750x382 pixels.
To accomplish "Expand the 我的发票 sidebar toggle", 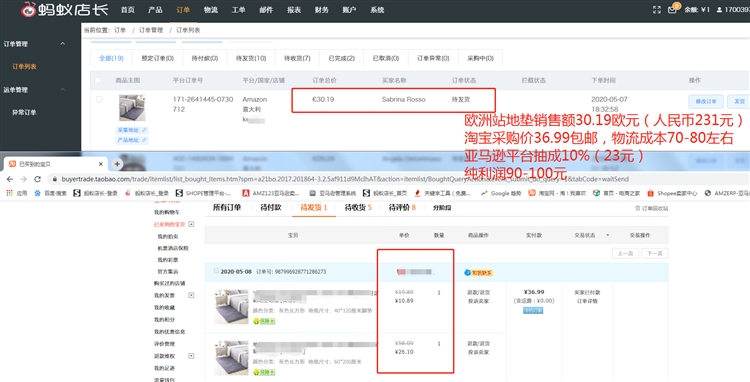I will 191,295.
